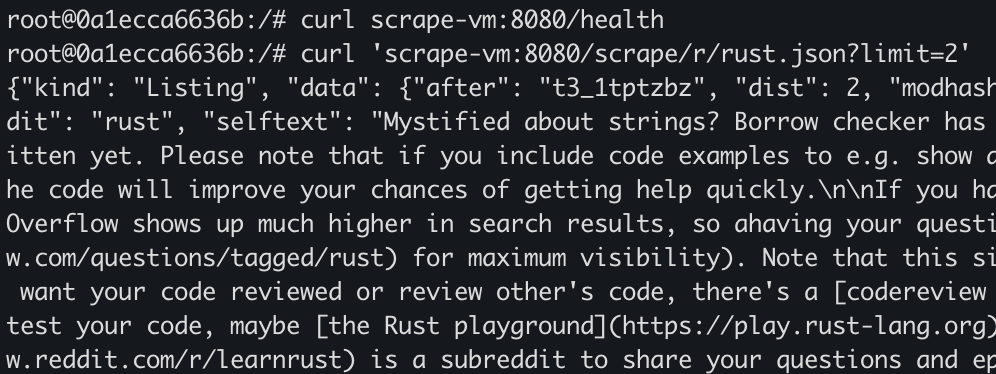This screenshot has height=374, width=996.
Task: Click the 'Borrow checker' text
Action: point(832,122)
